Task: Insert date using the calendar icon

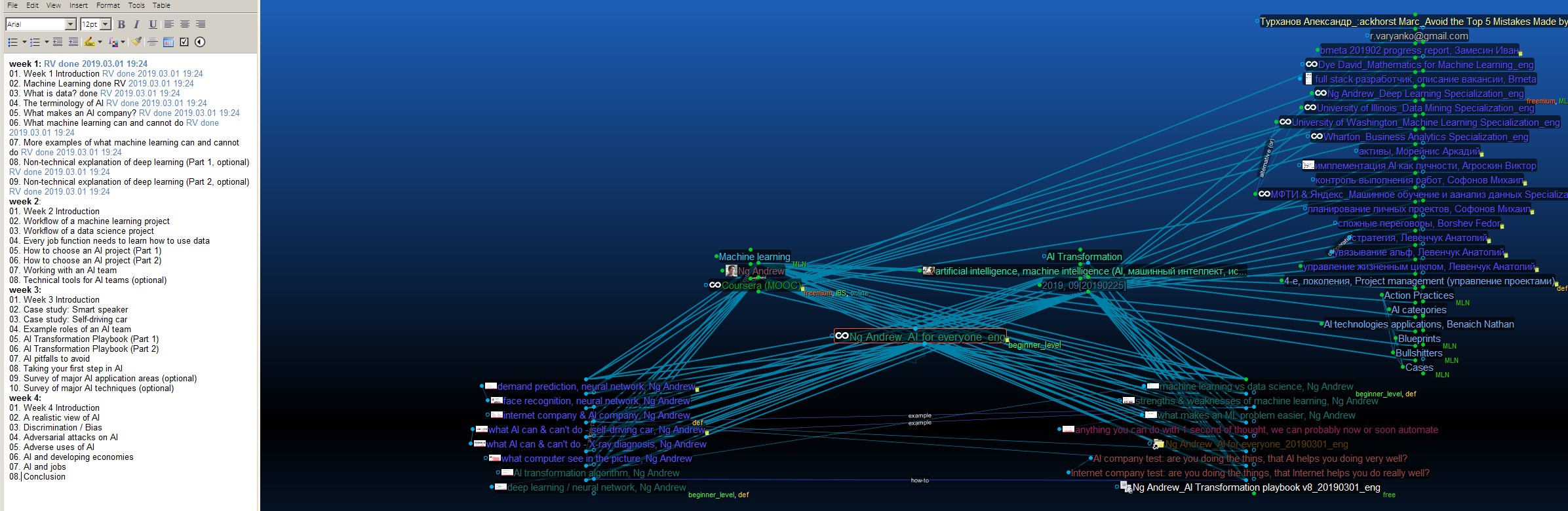Action: 168,42
